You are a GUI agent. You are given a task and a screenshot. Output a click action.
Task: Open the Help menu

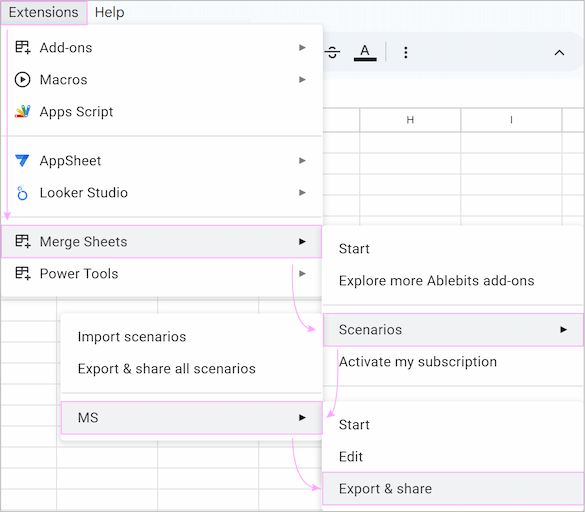(109, 12)
